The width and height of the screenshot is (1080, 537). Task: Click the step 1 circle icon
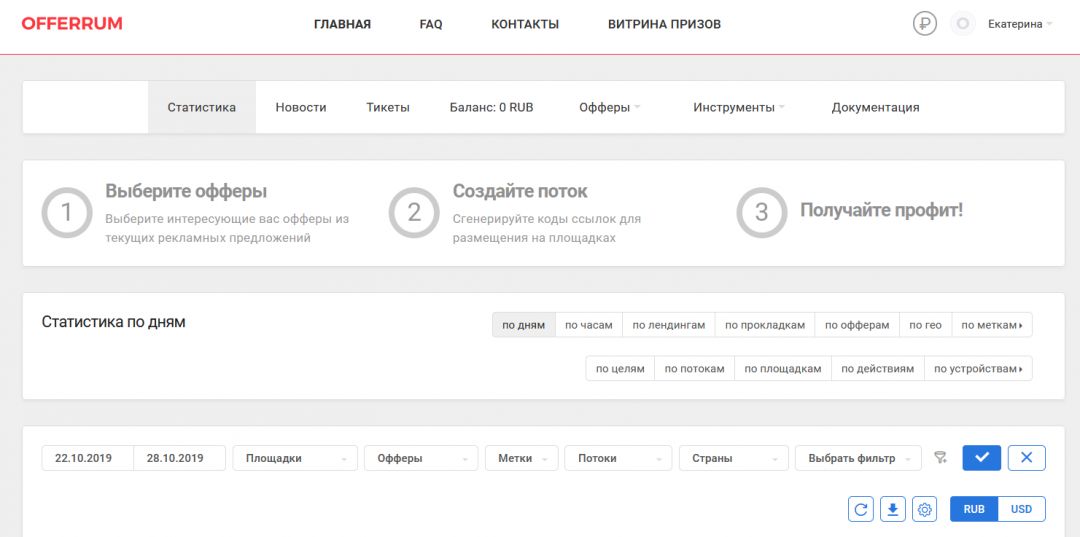pos(67,213)
